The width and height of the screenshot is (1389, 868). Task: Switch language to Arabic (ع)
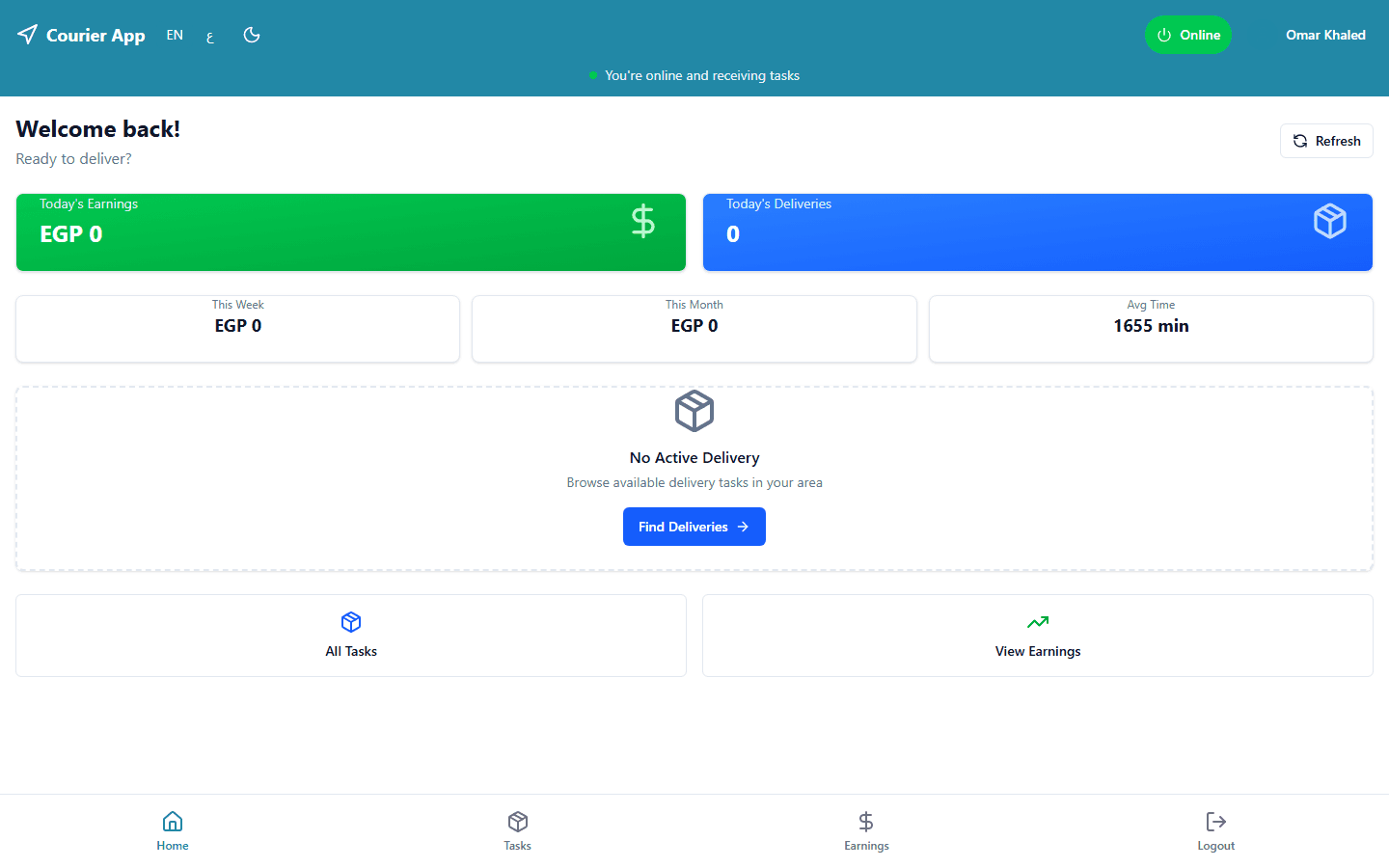(x=210, y=36)
